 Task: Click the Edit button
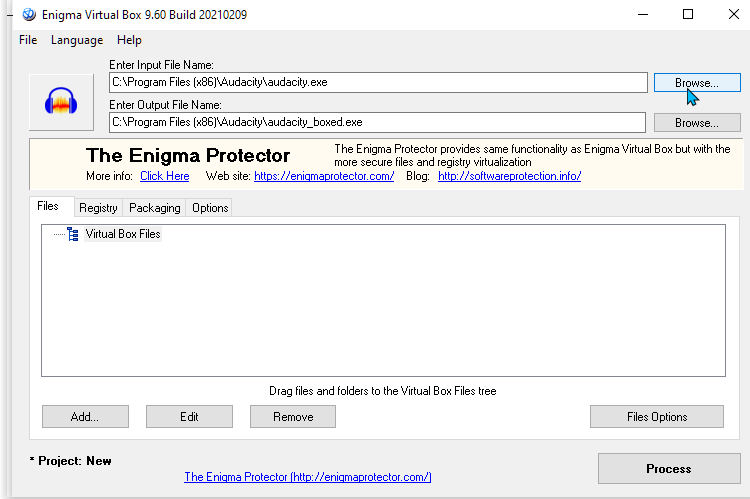tap(189, 417)
